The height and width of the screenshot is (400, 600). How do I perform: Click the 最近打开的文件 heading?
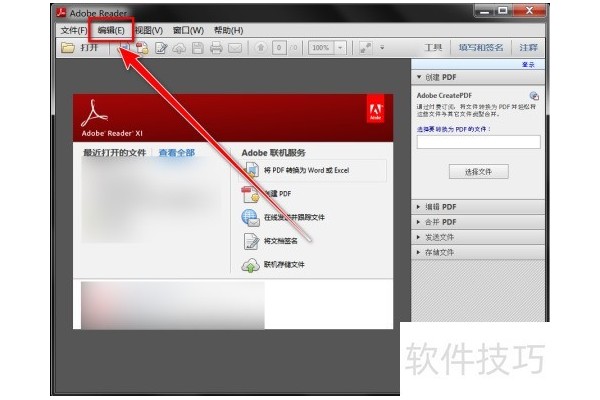pos(115,153)
